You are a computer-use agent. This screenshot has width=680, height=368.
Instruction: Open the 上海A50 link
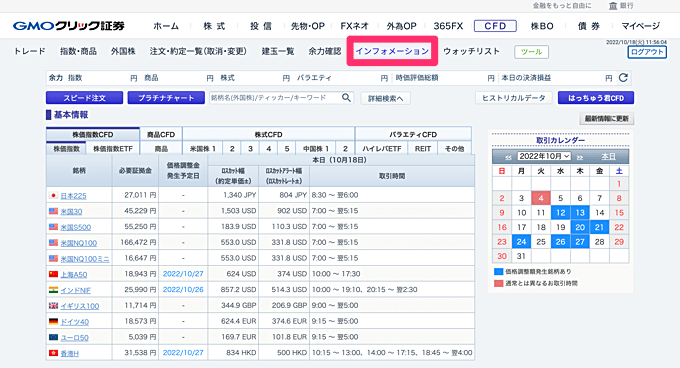pos(74,274)
